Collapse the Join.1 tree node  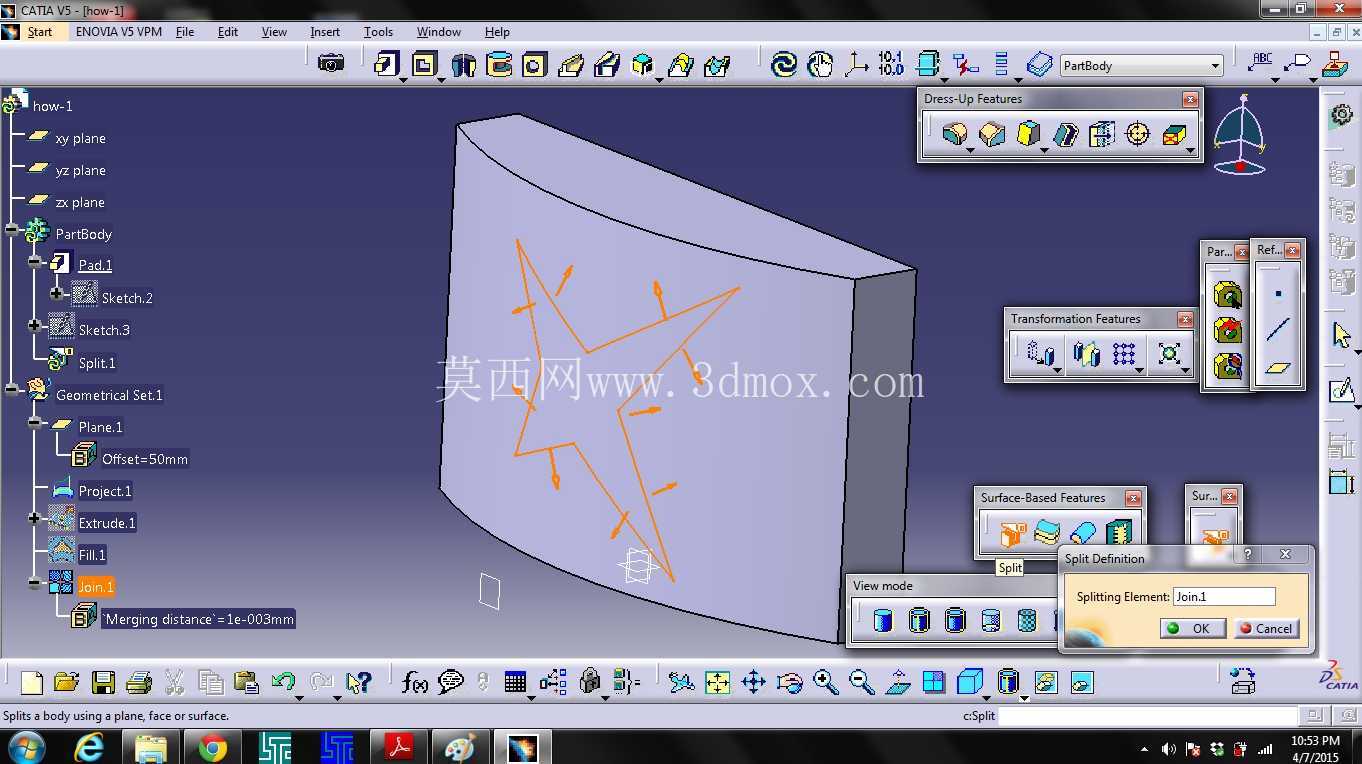point(35,582)
